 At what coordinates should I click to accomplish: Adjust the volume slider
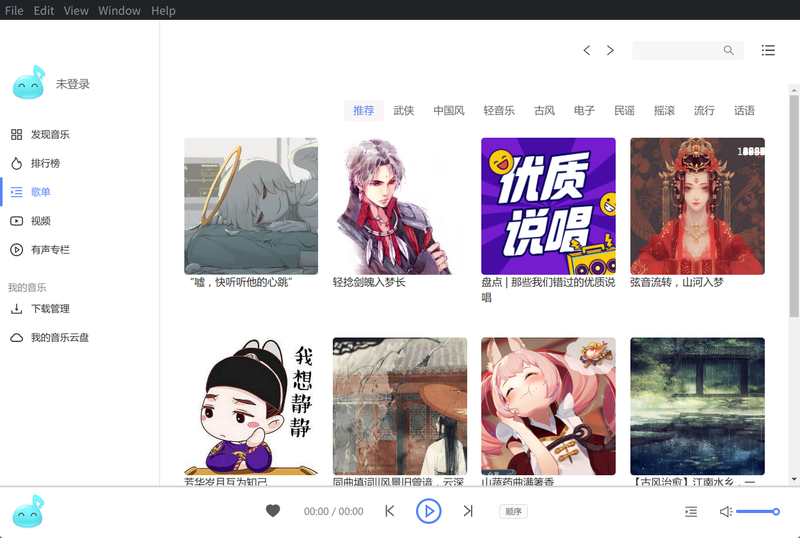point(757,512)
